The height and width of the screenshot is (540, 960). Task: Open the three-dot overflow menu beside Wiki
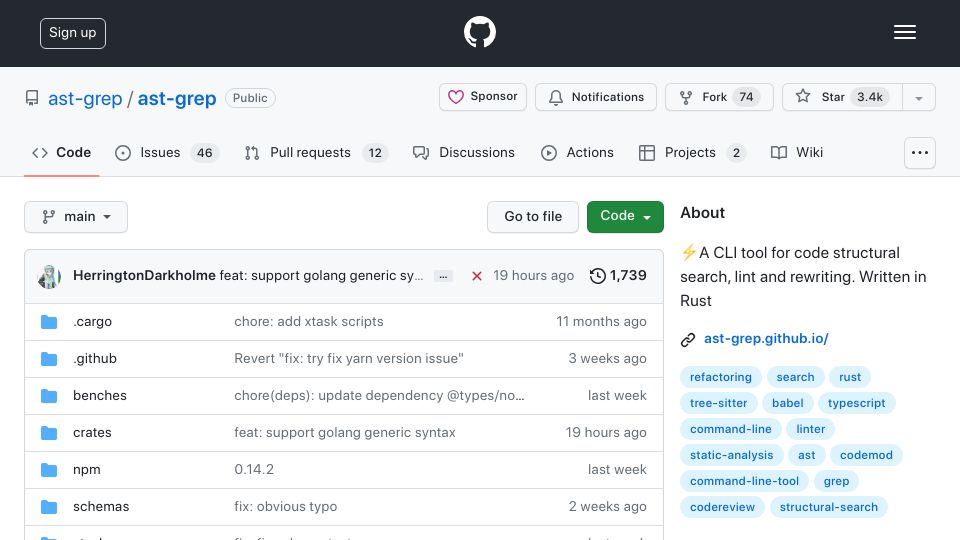(920, 153)
